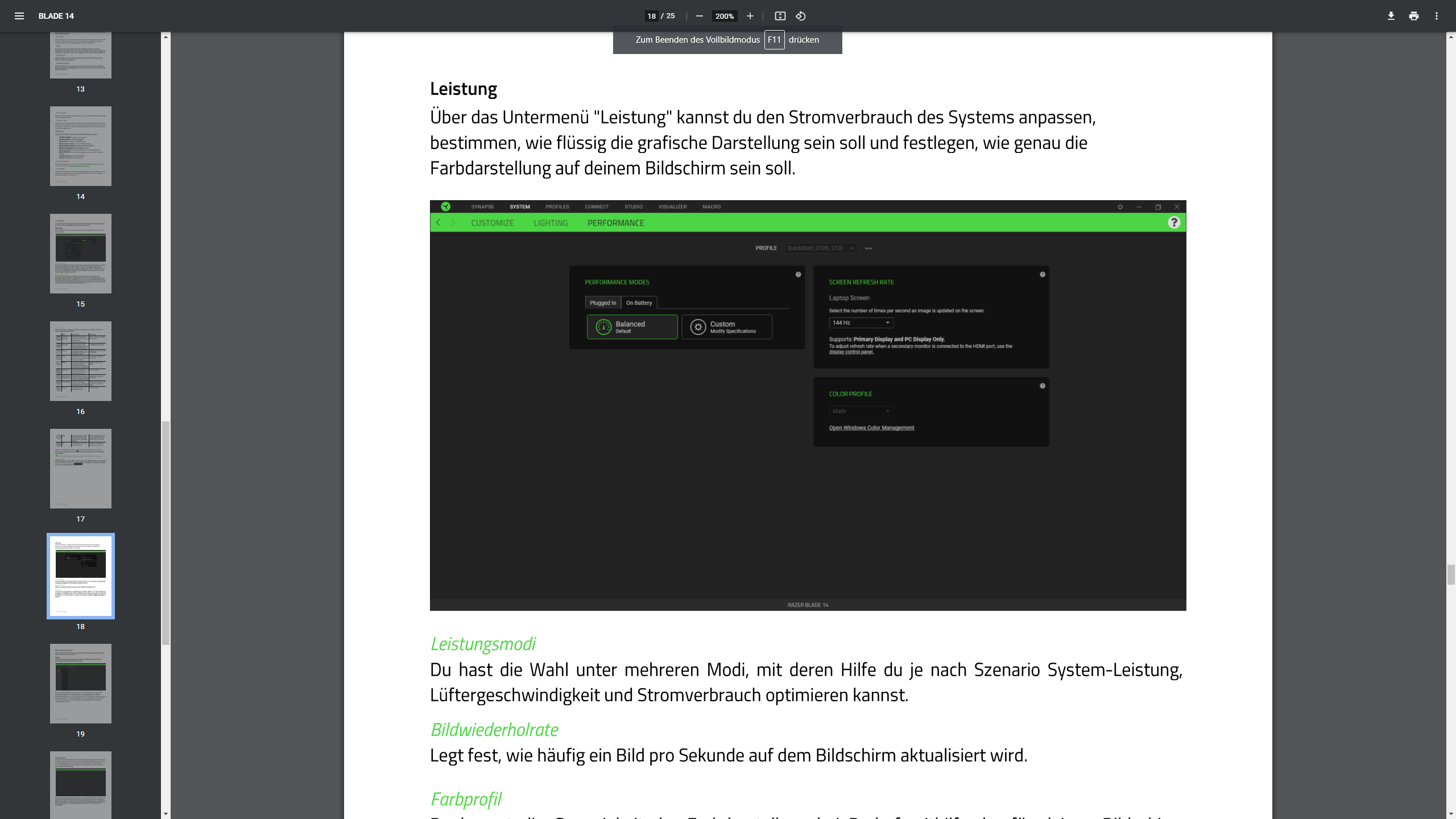
Task: Jump to the page 19 thumbnail
Action: coord(81,684)
